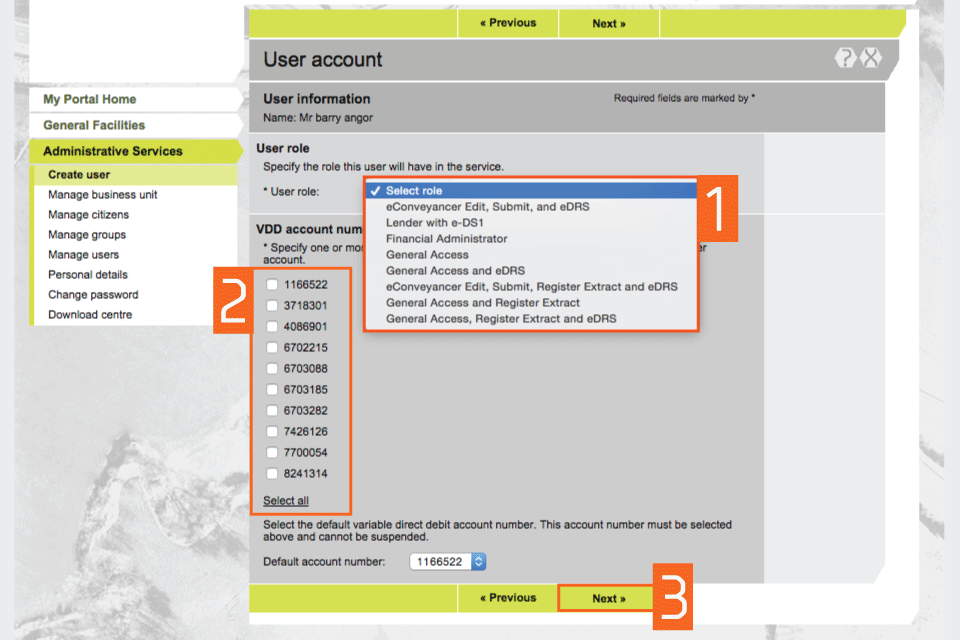The width and height of the screenshot is (960, 640).
Task: Check the box for account 8241314
Action: (x=272, y=474)
